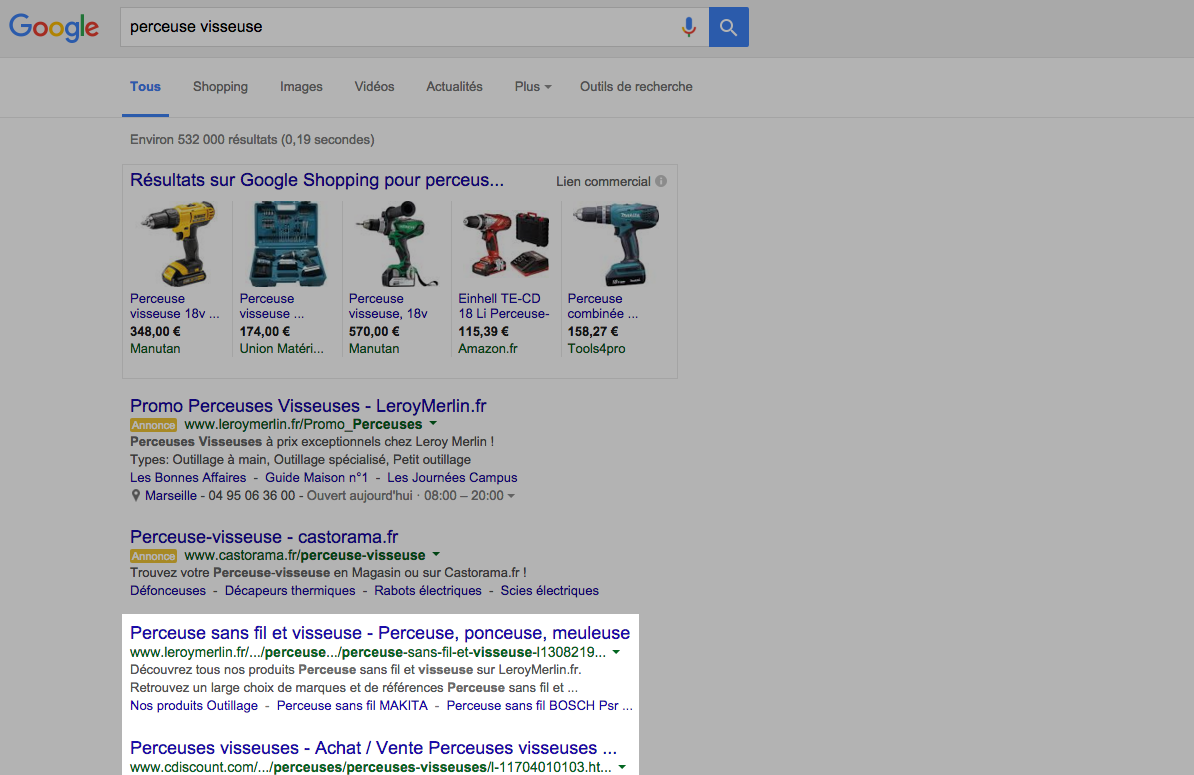Open Décapeurs thermiques sitelink
Viewport: 1194px width, 775px height.
click(x=290, y=591)
